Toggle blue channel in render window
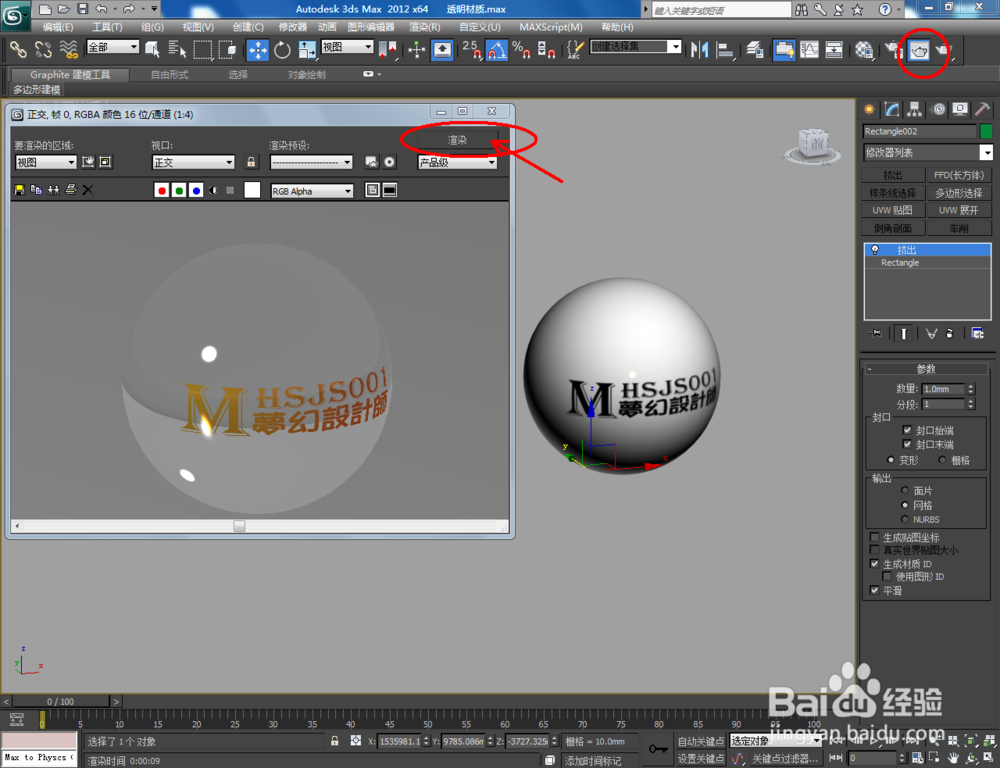Screen dimensions: 1000x768 196,190
